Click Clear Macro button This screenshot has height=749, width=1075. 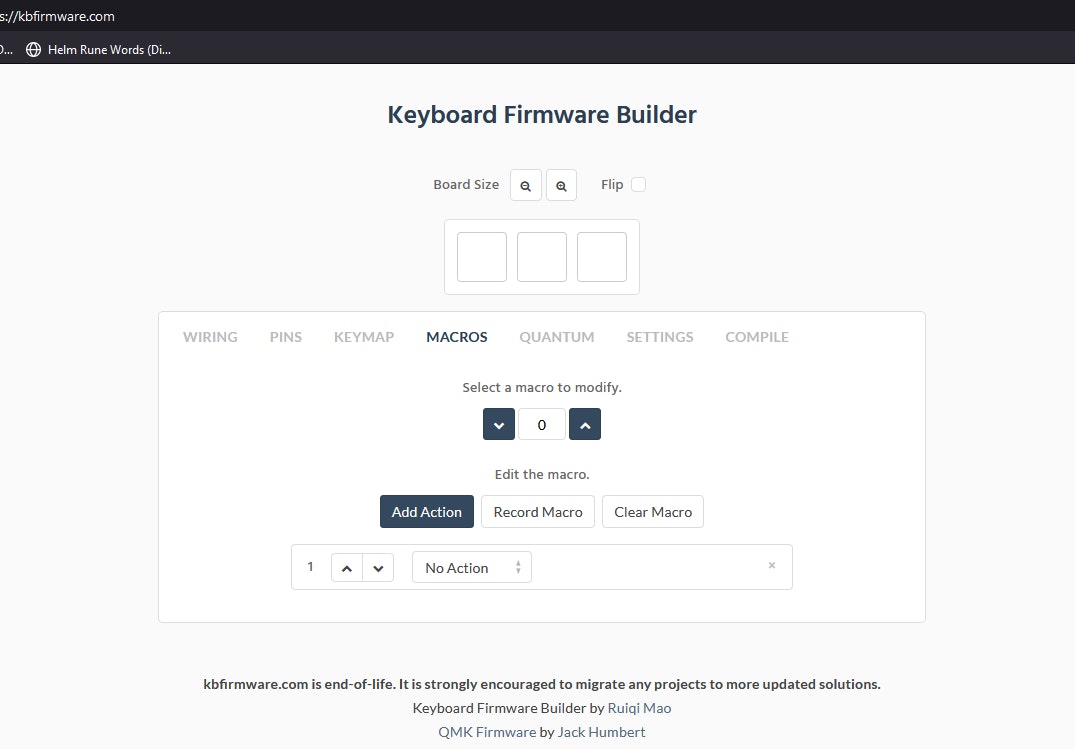pyautogui.click(x=653, y=512)
